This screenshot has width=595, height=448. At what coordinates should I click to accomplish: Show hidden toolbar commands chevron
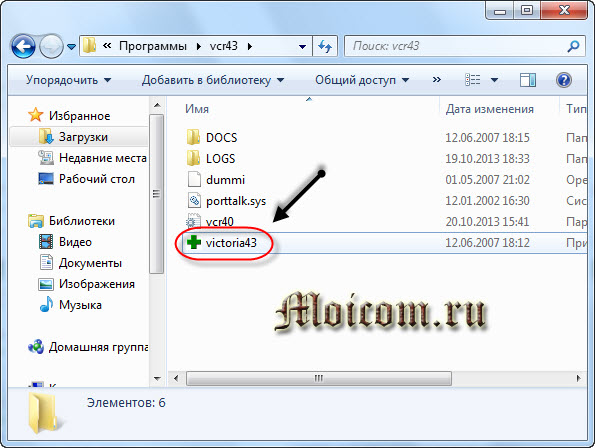pos(437,80)
